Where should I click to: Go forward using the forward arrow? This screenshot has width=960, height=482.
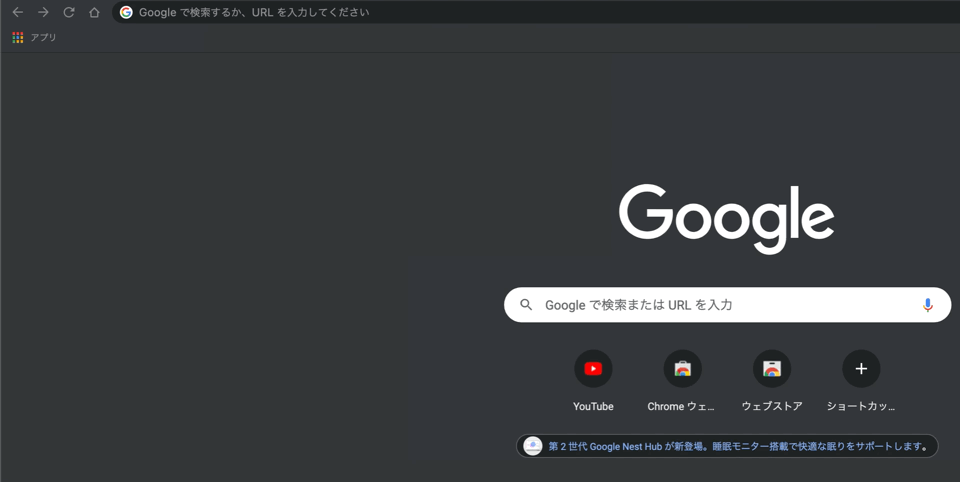point(43,12)
